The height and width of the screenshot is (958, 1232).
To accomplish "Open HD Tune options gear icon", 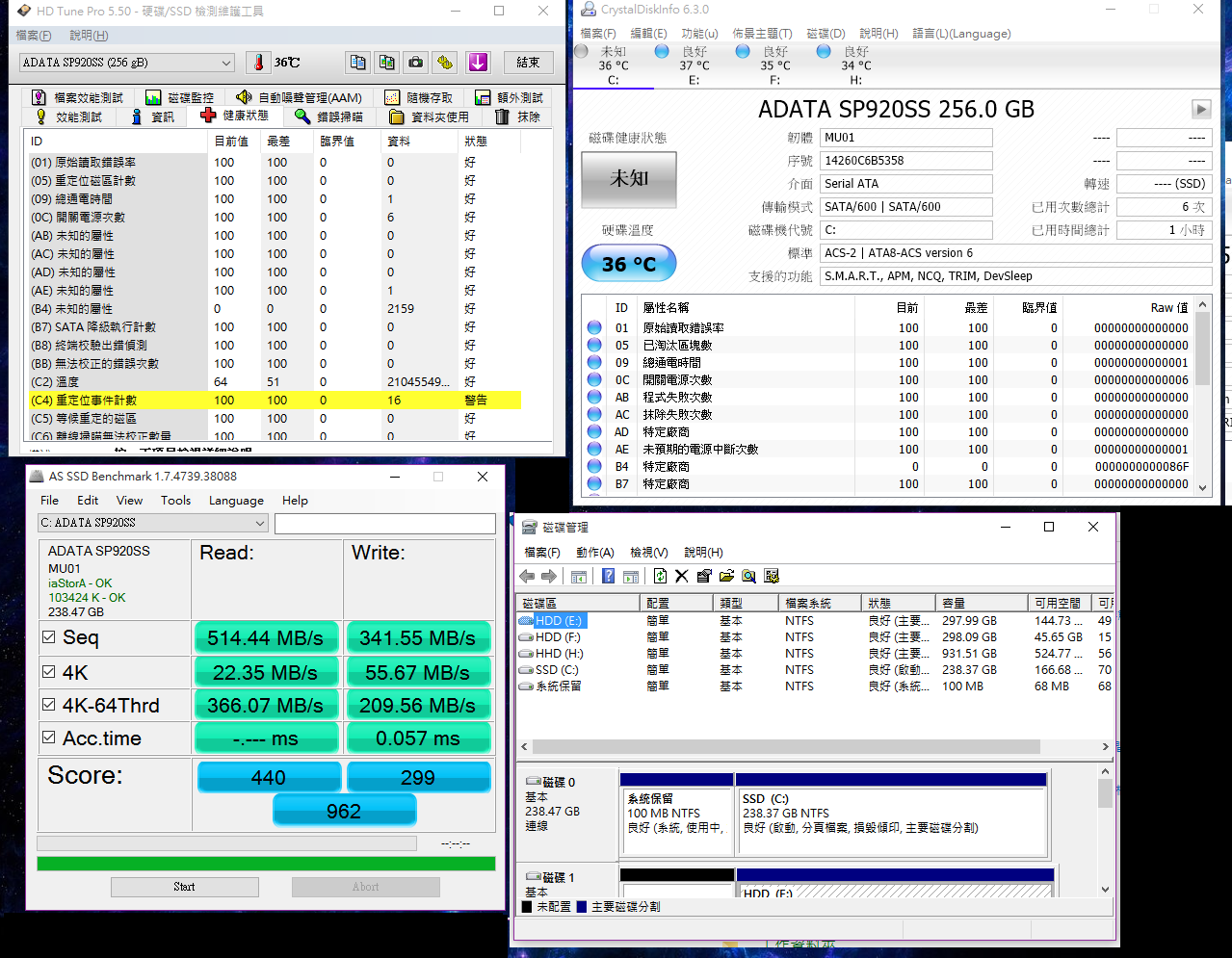I will click(445, 63).
